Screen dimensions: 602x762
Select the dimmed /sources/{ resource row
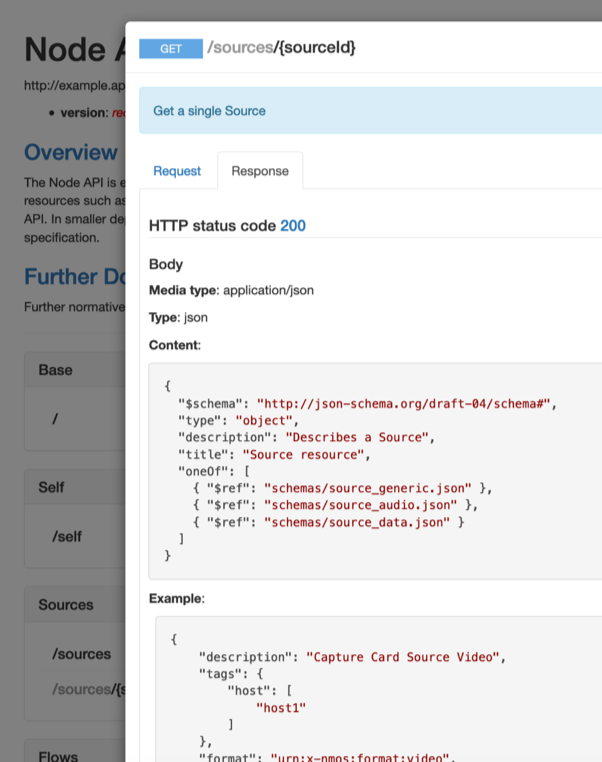88,689
